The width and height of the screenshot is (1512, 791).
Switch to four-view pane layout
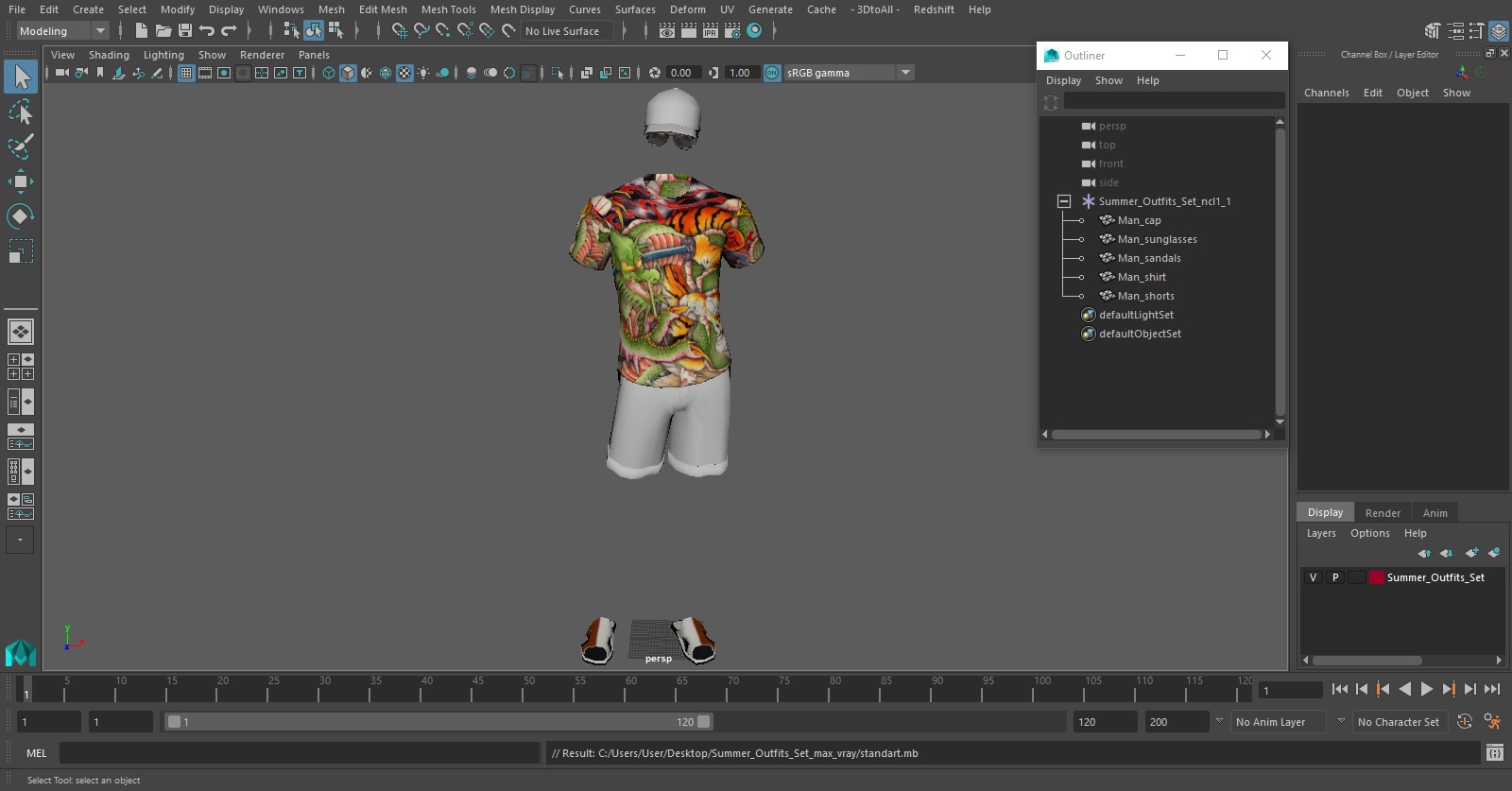tap(21, 367)
